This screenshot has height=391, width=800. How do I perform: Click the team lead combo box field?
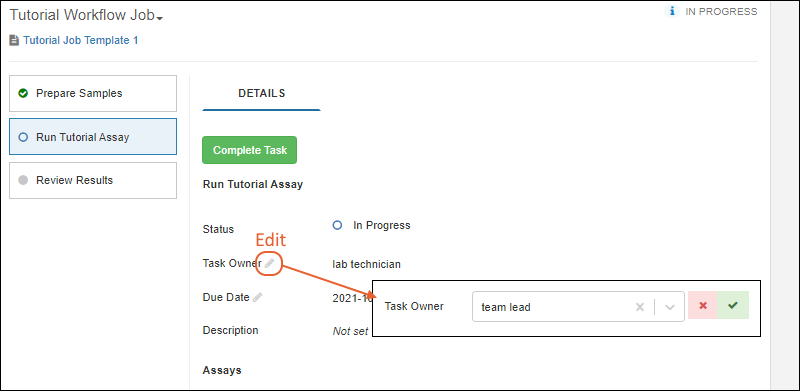tap(578, 307)
